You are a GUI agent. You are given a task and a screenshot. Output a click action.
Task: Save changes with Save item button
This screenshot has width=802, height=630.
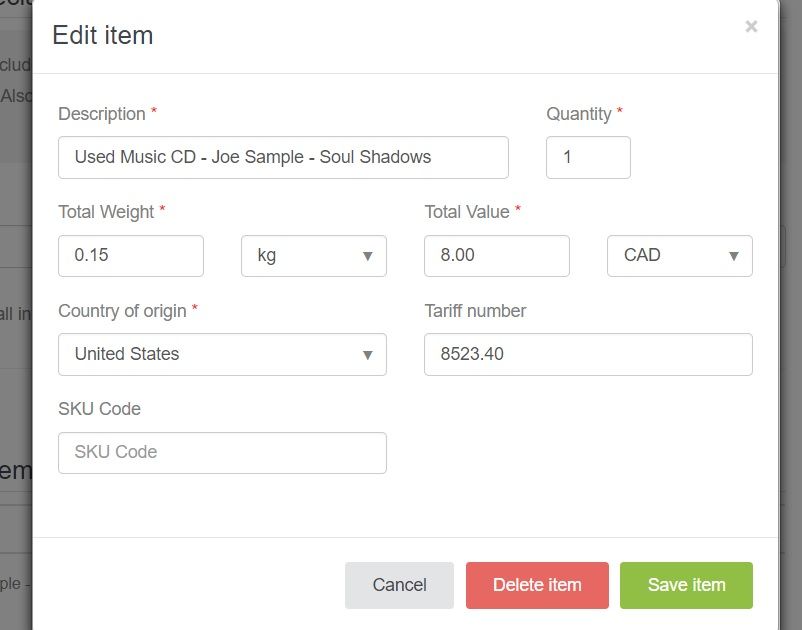[x=686, y=585]
